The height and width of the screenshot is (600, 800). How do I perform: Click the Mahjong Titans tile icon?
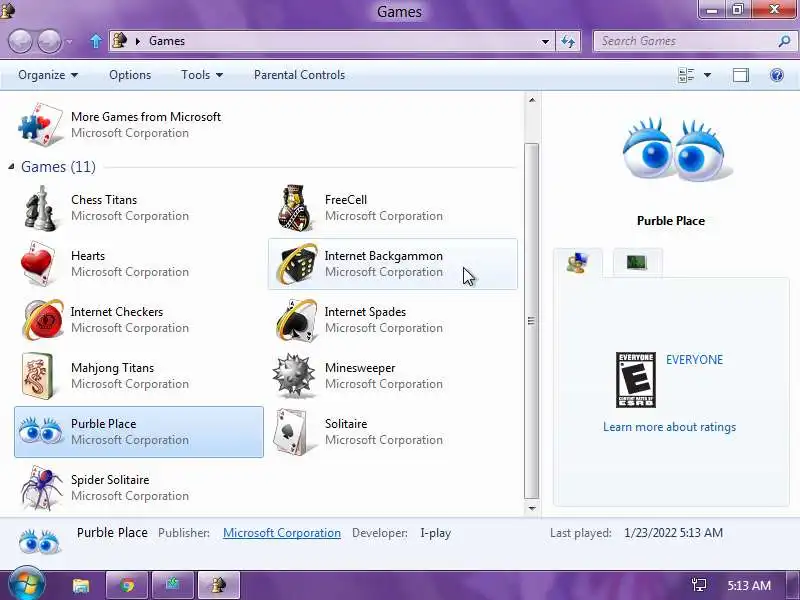point(38,376)
